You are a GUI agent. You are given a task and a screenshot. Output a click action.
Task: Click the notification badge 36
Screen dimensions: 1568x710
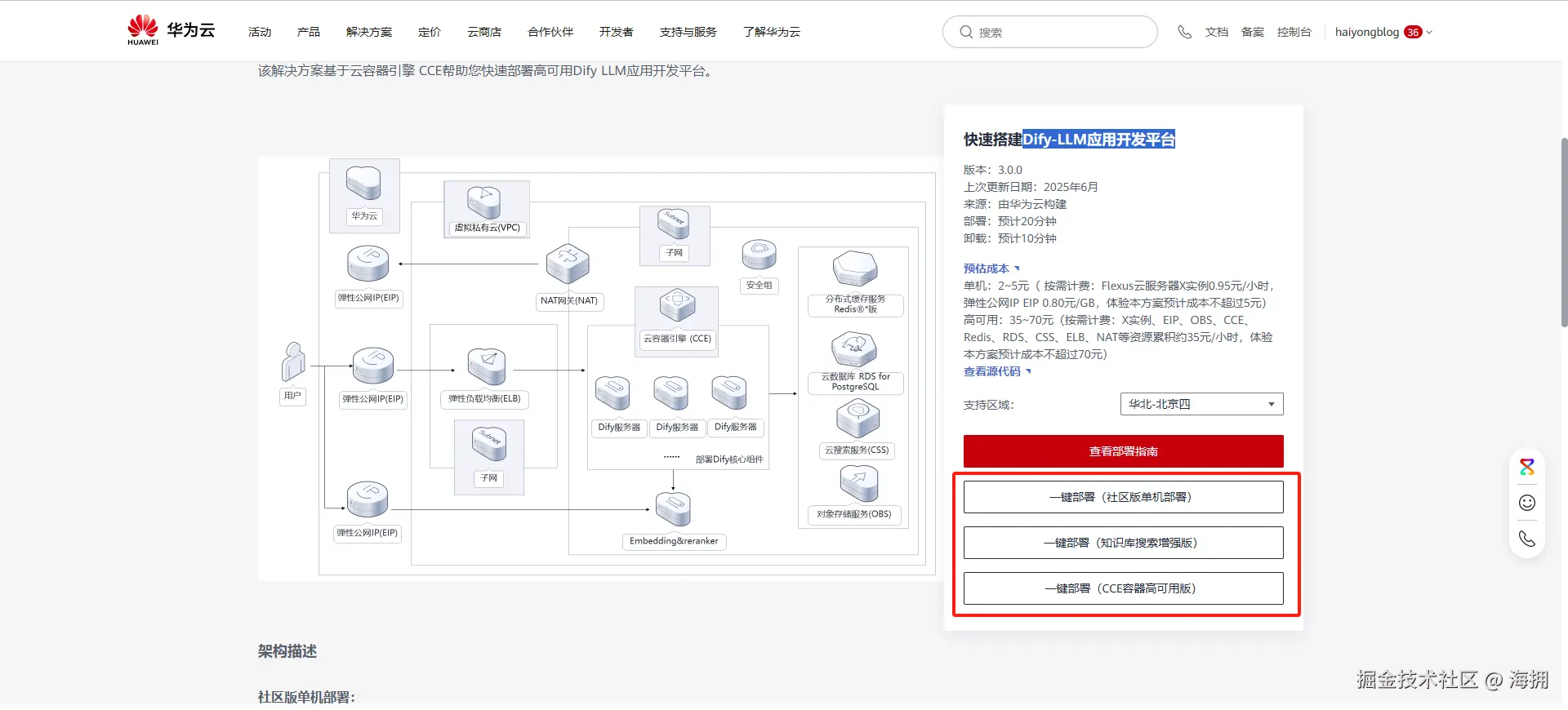click(1413, 32)
